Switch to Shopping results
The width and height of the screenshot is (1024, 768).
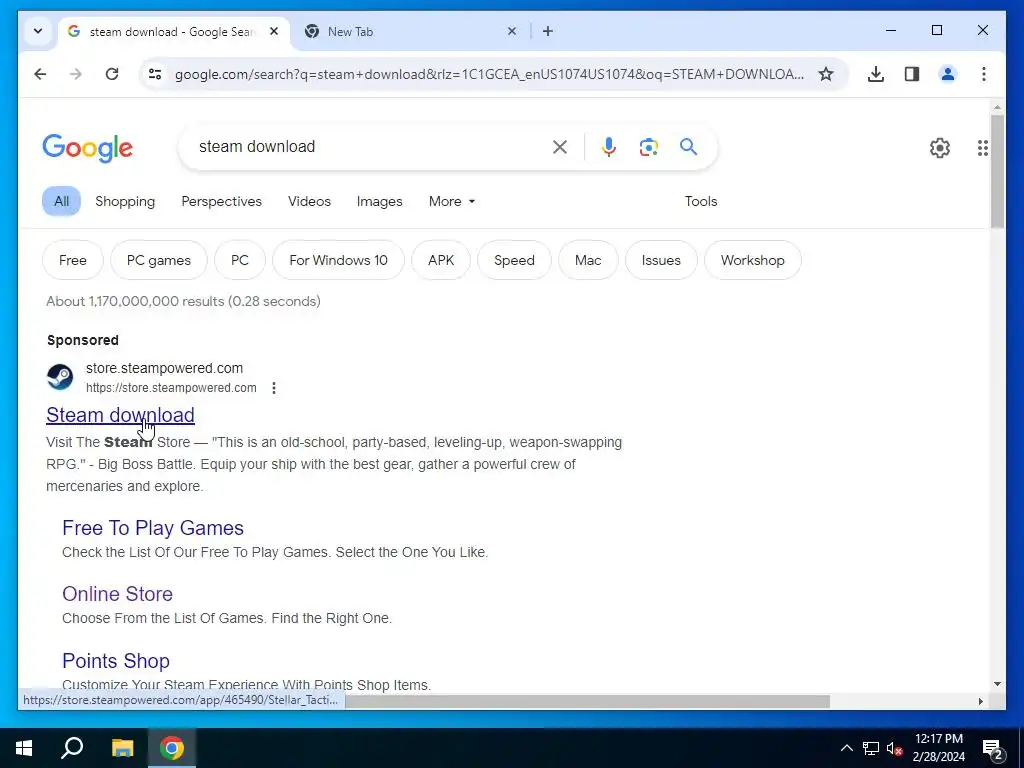pyautogui.click(x=125, y=201)
